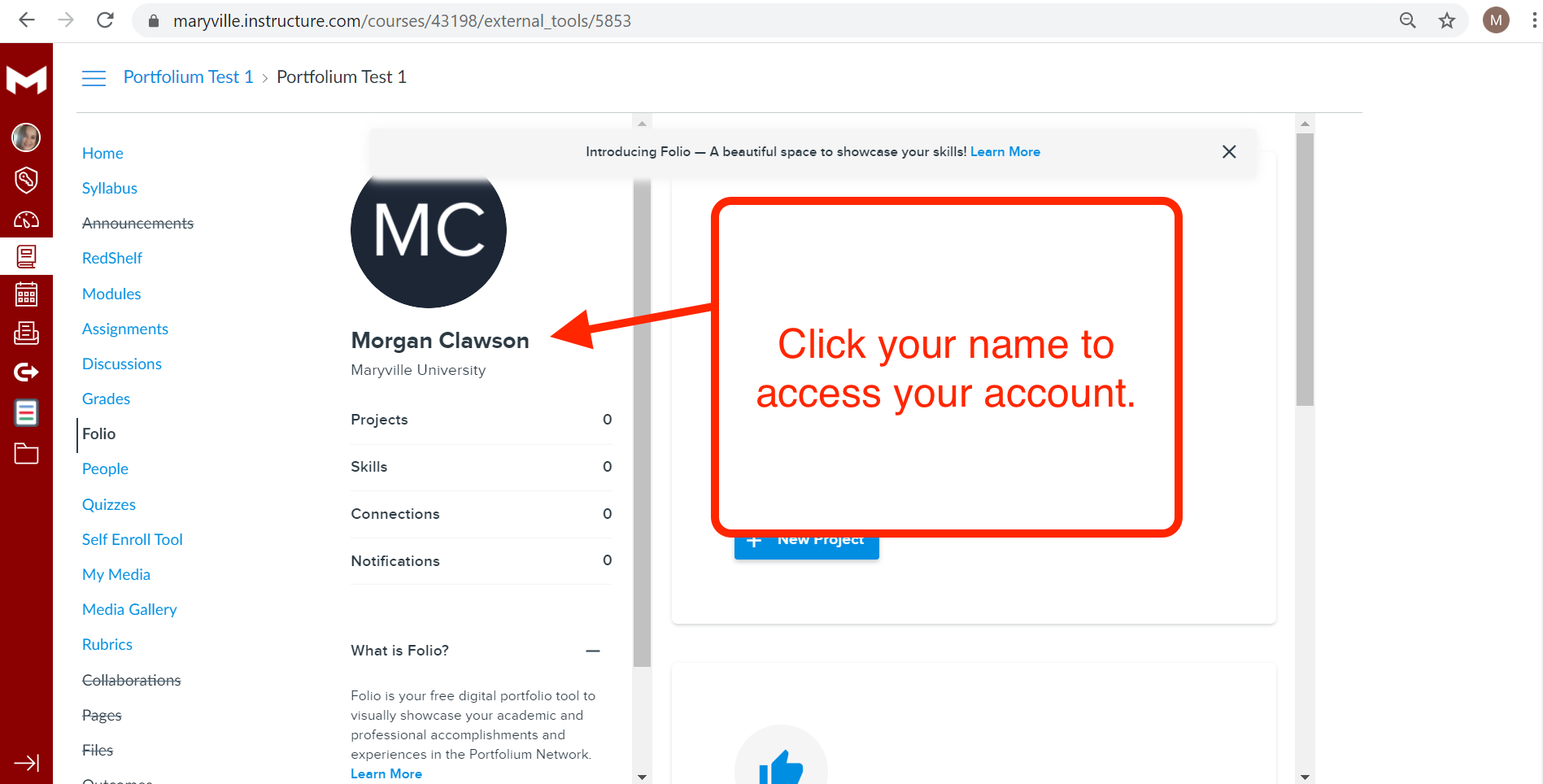This screenshot has width=1543, height=784.
Task: Open the Calendar icon in global navigation
Action: pyautogui.click(x=26, y=294)
